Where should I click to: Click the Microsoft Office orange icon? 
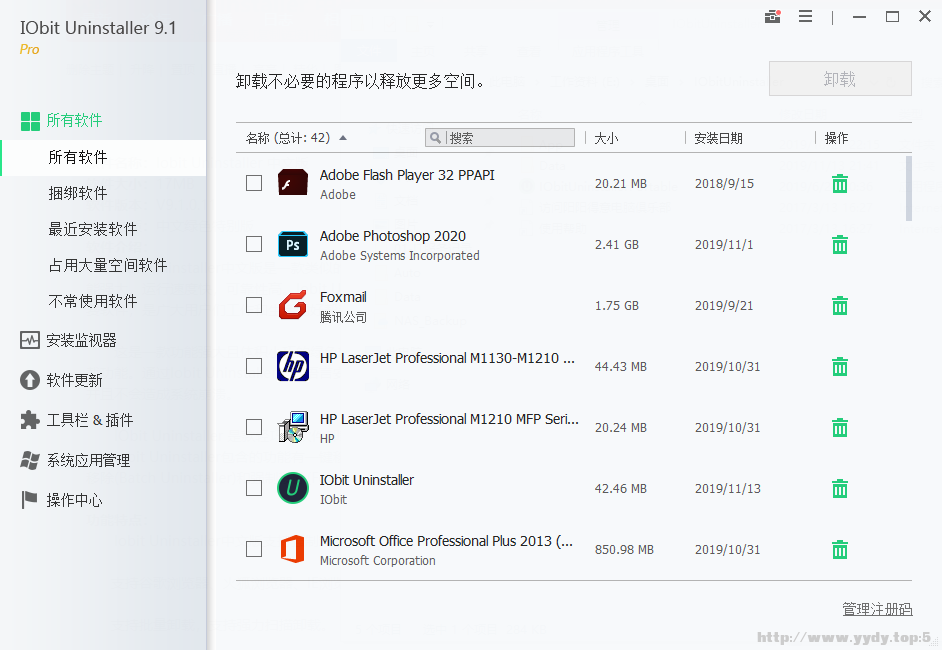coord(293,549)
